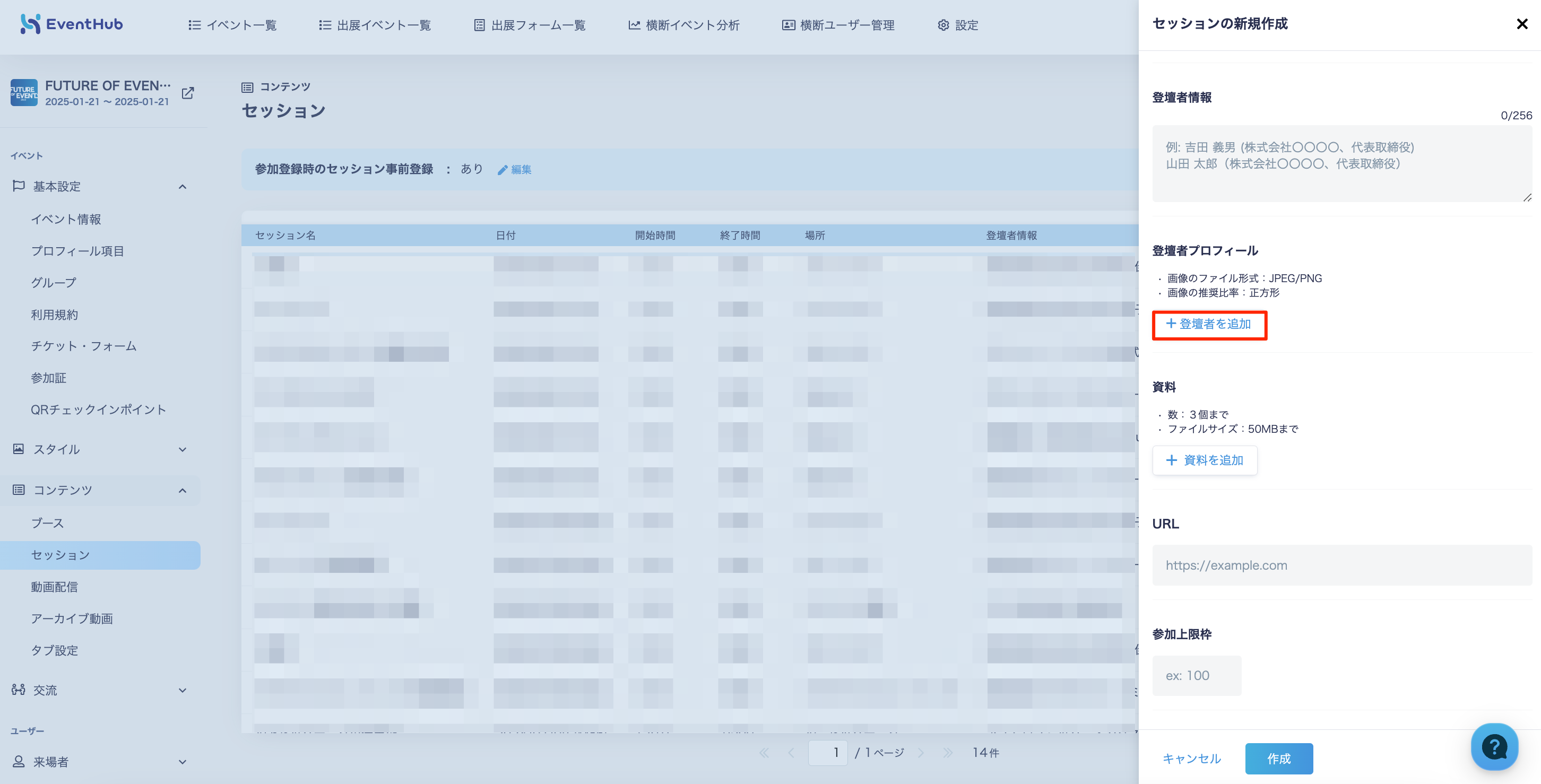The height and width of the screenshot is (784, 1541).
Task: Open QRチェックインポイント in sidebar
Action: [98, 410]
